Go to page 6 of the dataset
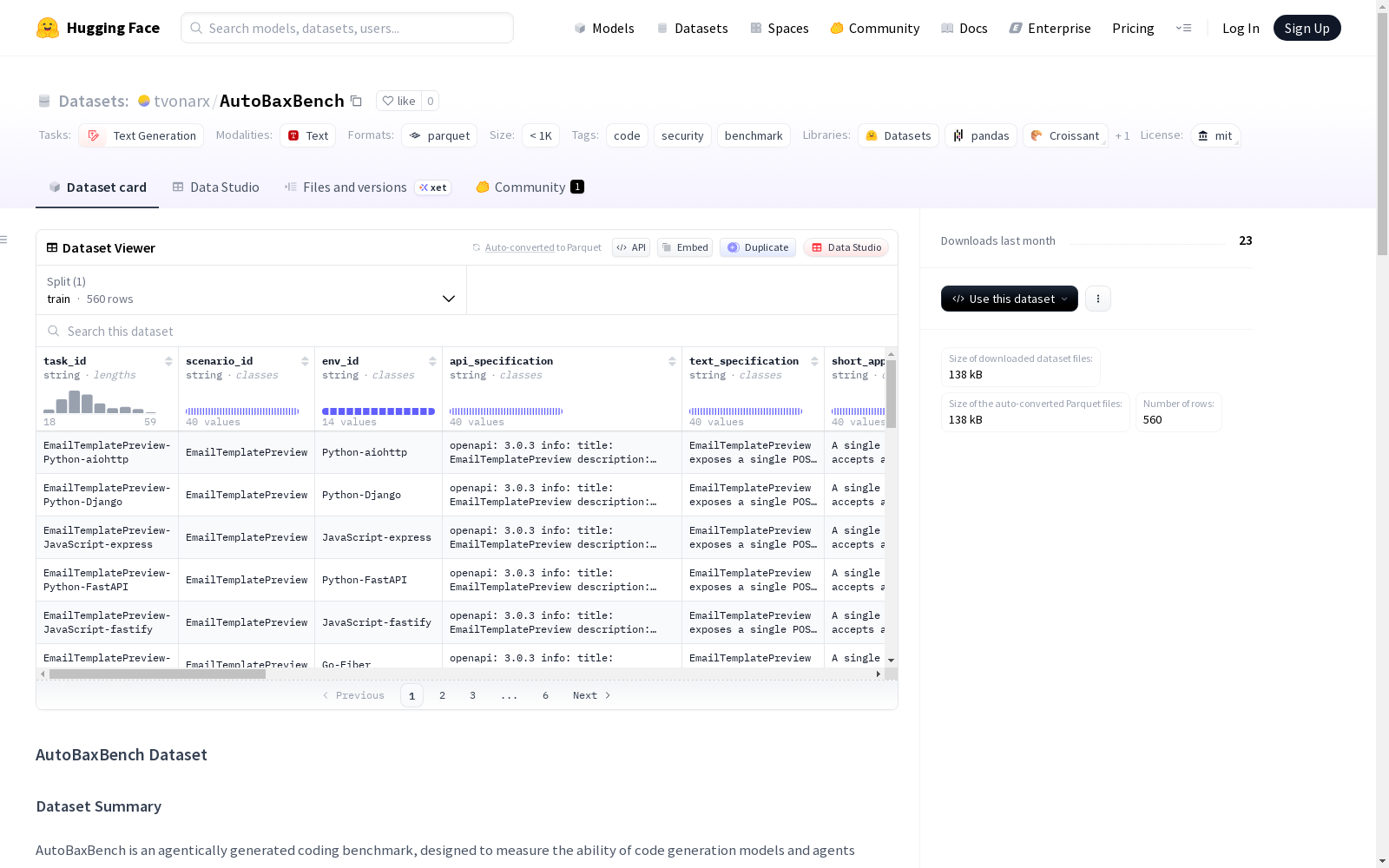The width and height of the screenshot is (1389, 868). coord(546,695)
